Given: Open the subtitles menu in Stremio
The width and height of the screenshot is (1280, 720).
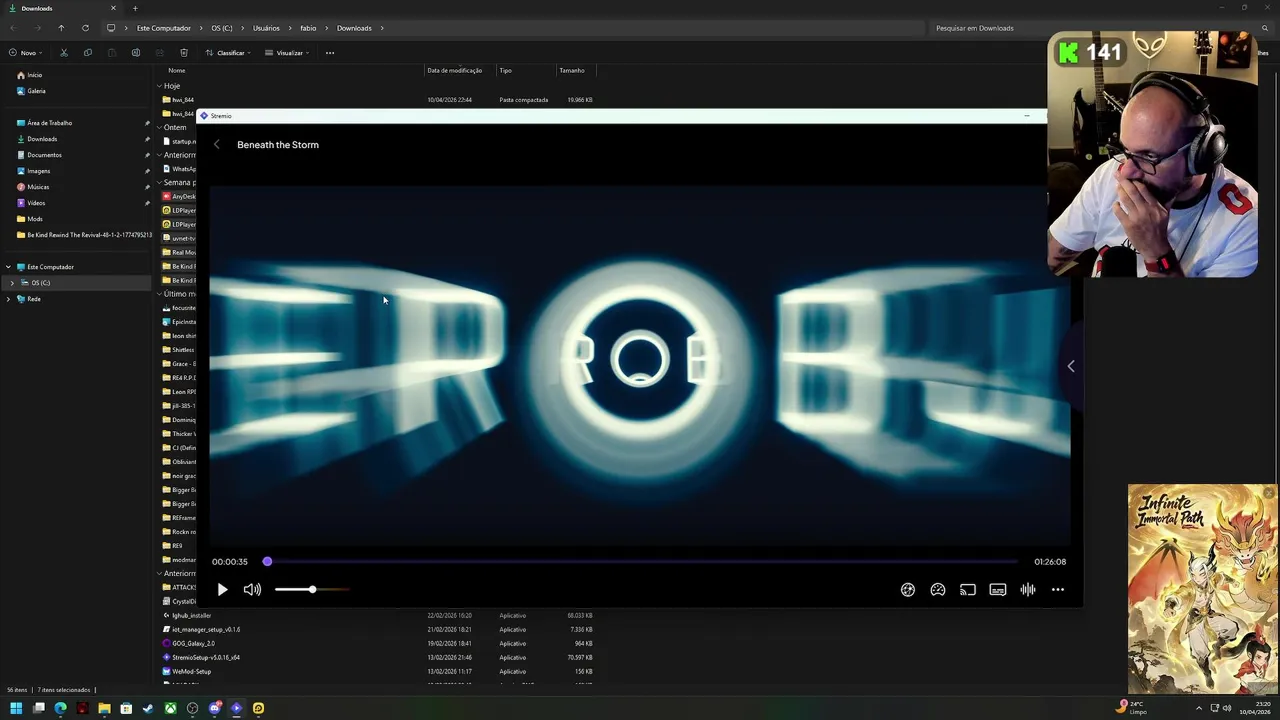Looking at the screenshot, I should pyautogui.click(x=998, y=590).
